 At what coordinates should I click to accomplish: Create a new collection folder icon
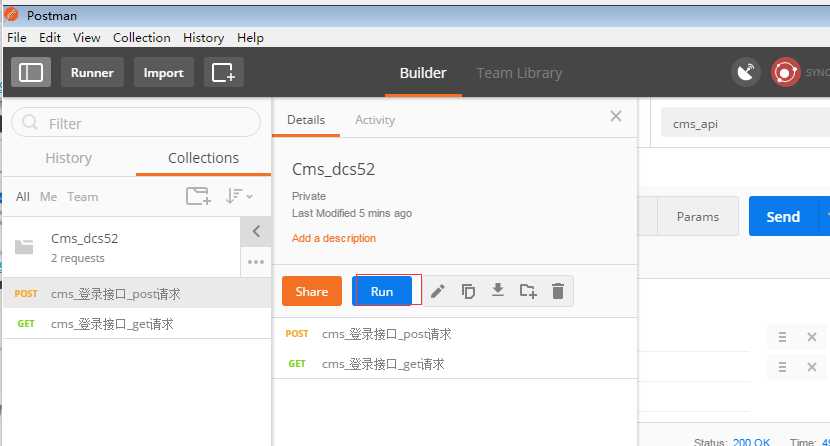click(199, 196)
